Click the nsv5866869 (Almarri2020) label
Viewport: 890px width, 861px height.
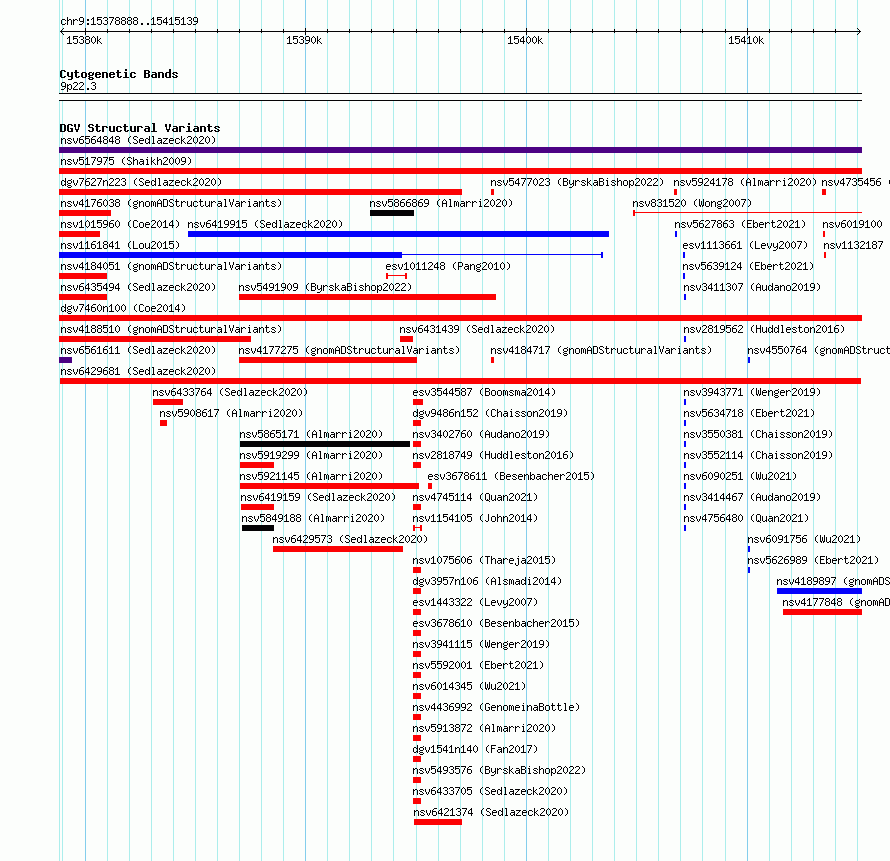click(441, 203)
